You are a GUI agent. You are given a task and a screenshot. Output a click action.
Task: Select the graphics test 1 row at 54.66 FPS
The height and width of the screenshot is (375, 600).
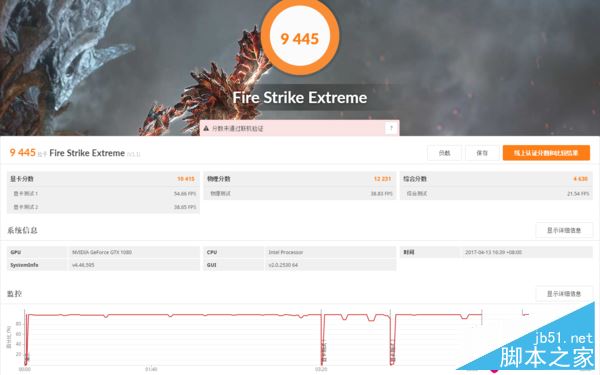103,194
